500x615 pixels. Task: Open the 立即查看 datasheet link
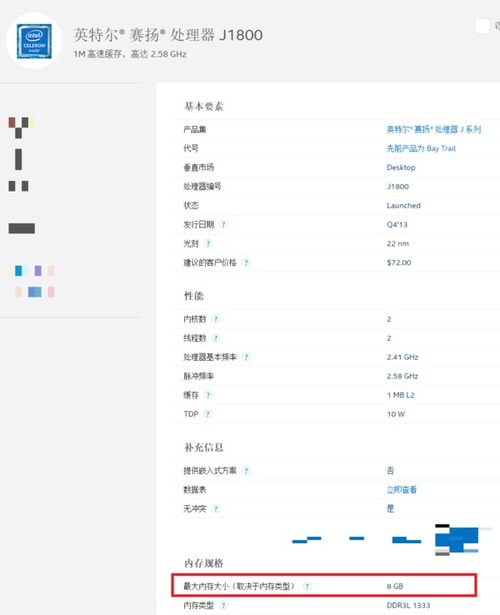pos(402,489)
